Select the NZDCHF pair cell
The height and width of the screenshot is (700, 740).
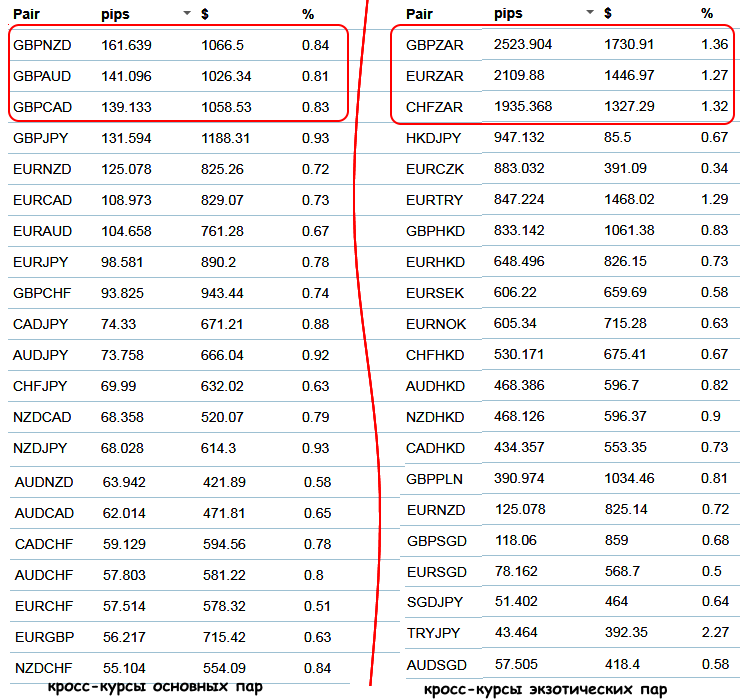click(x=44, y=669)
